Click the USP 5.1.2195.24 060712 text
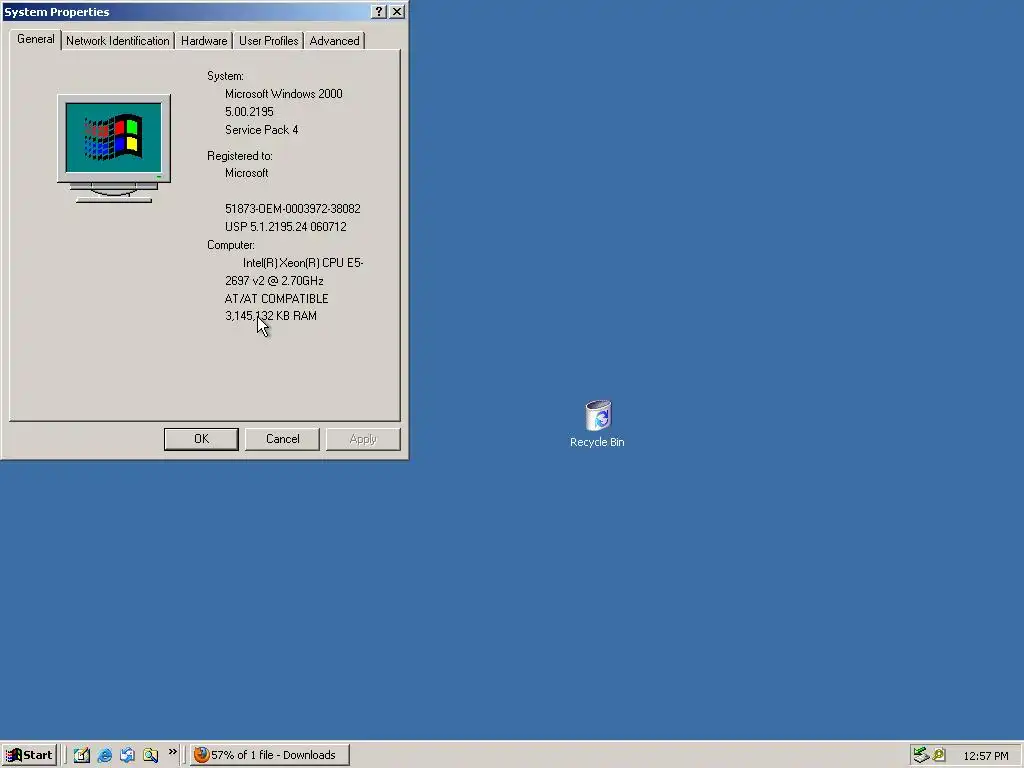The height and width of the screenshot is (768, 1024). pos(285,227)
